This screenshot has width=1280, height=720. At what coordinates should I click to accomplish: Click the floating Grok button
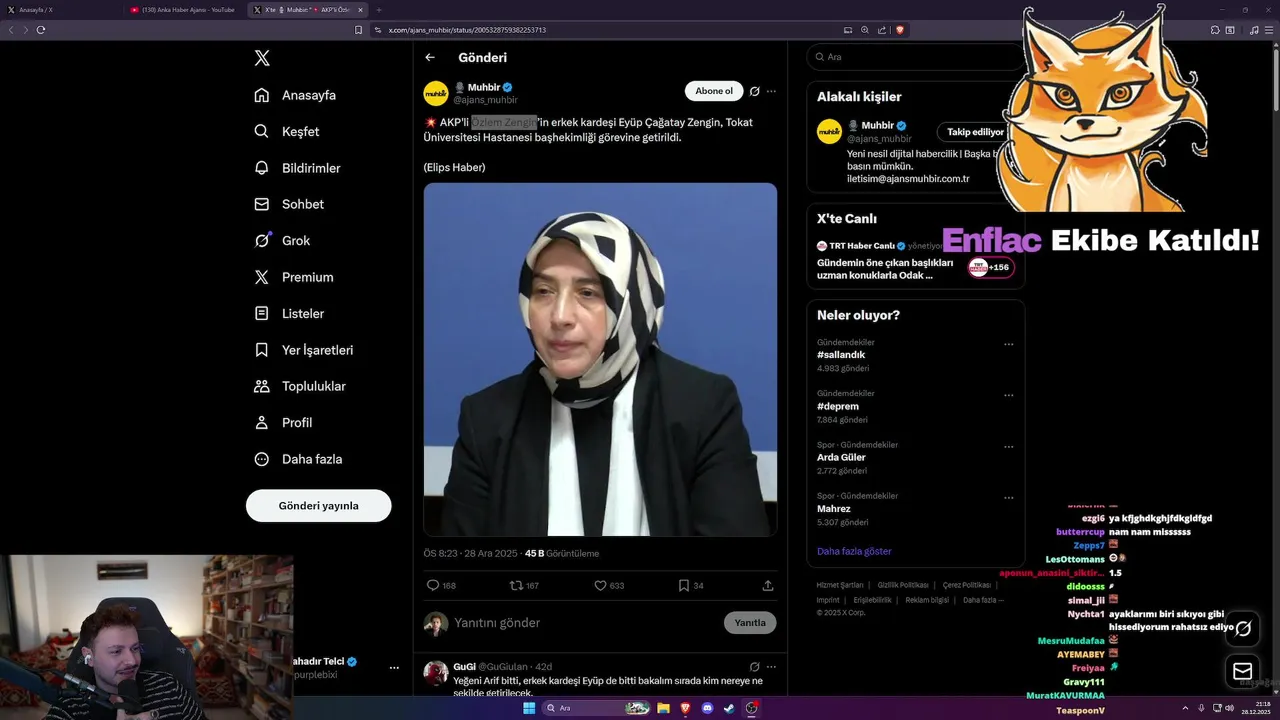coord(1243,629)
